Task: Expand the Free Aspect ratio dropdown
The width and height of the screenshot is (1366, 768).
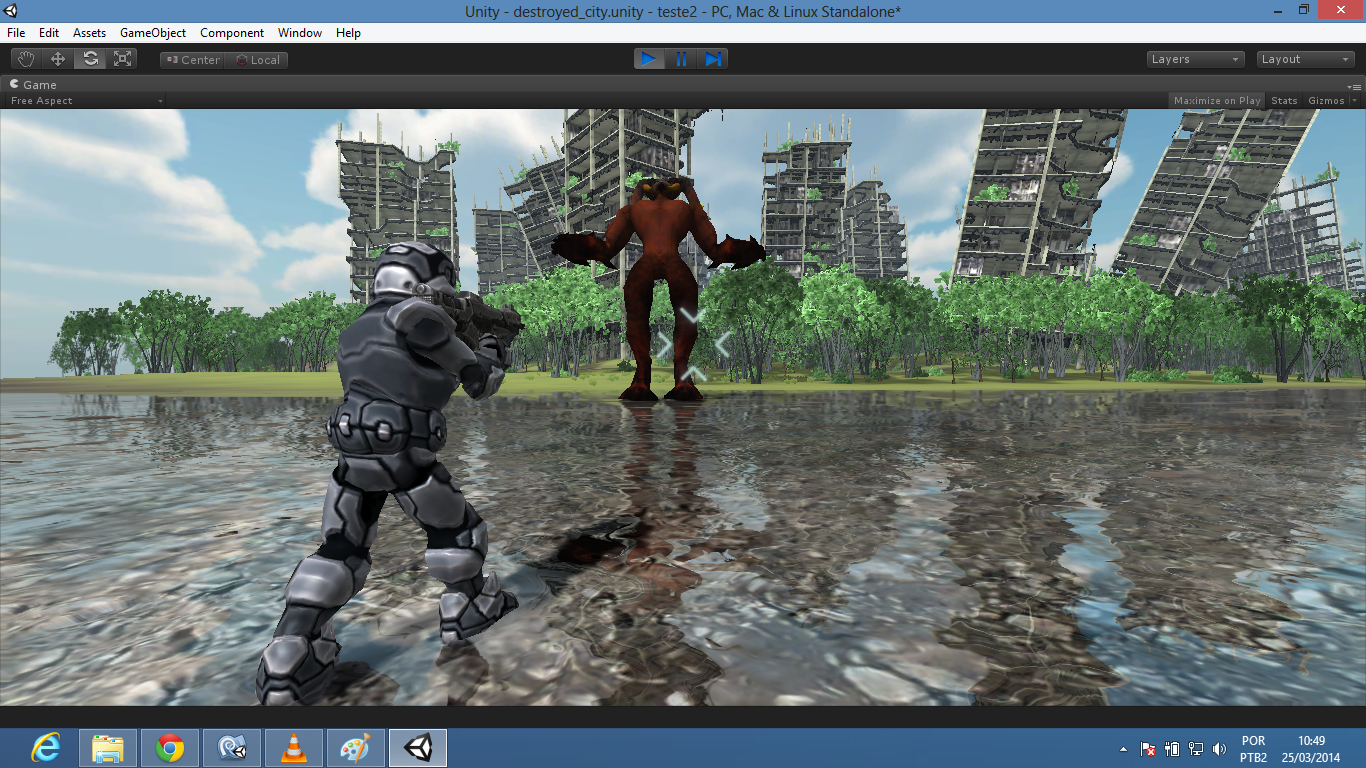Action: pos(85,101)
